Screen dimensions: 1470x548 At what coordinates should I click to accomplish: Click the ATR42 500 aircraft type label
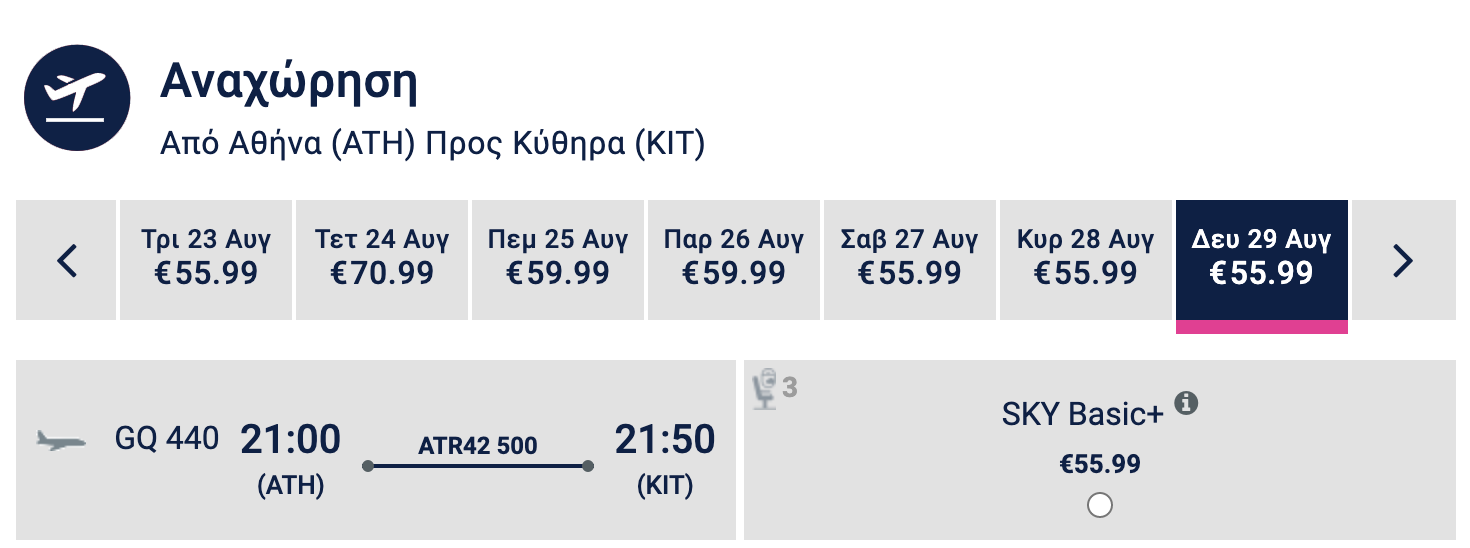click(478, 445)
